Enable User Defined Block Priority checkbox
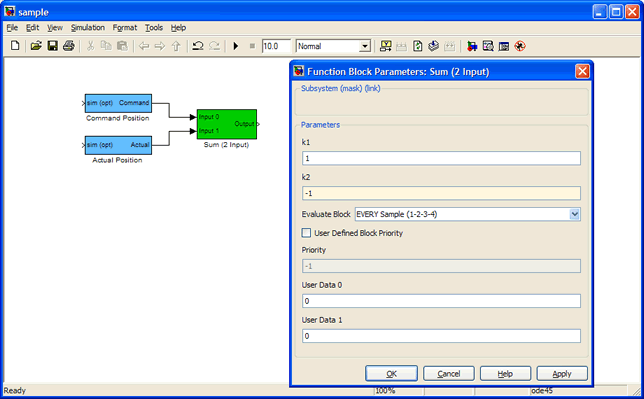Image resolution: width=644 pixels, height=399 pixels. click(x=306, y=233)
